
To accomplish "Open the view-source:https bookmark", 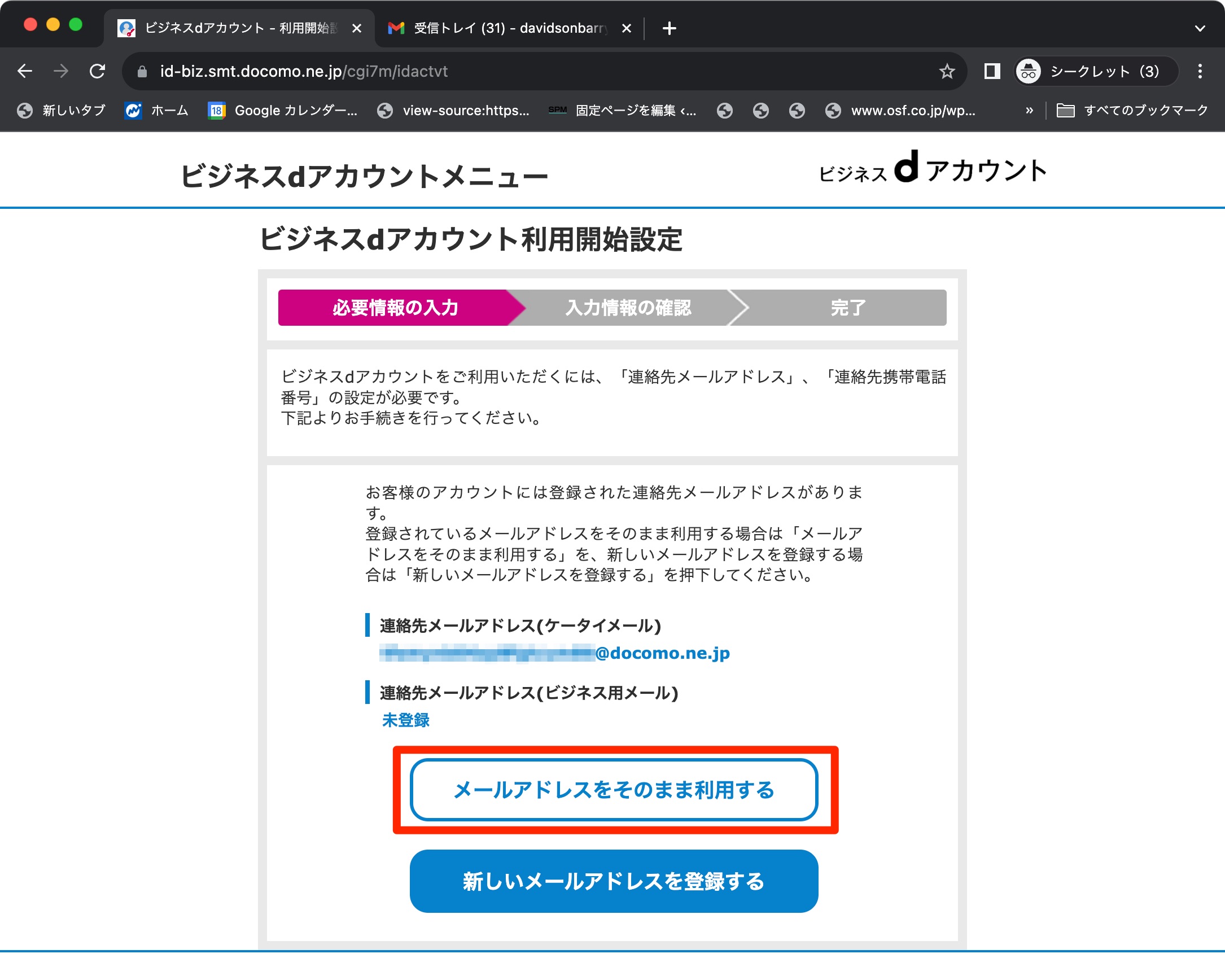I will tap(453, 110).
